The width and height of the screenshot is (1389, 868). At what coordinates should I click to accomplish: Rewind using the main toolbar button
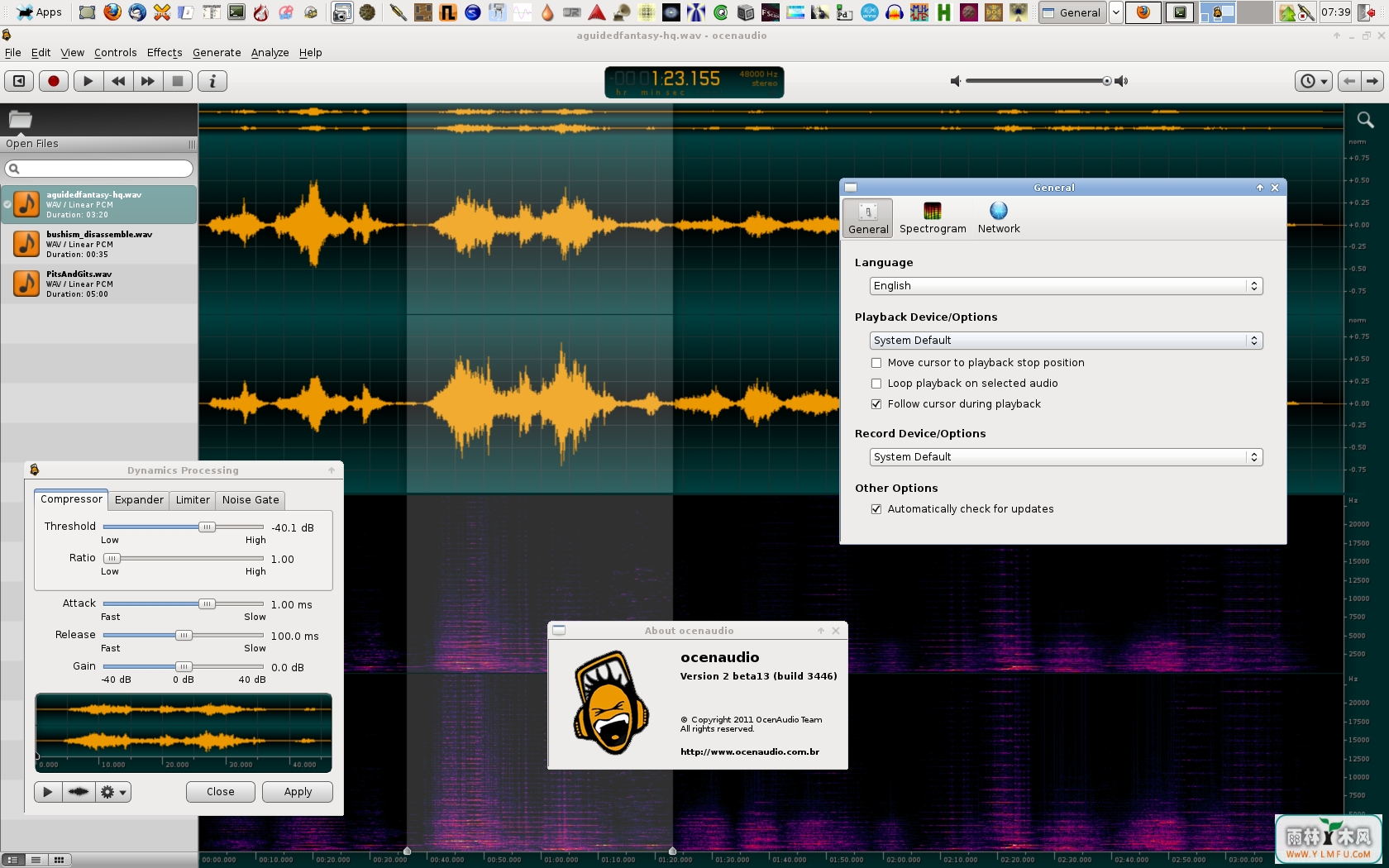118,81
